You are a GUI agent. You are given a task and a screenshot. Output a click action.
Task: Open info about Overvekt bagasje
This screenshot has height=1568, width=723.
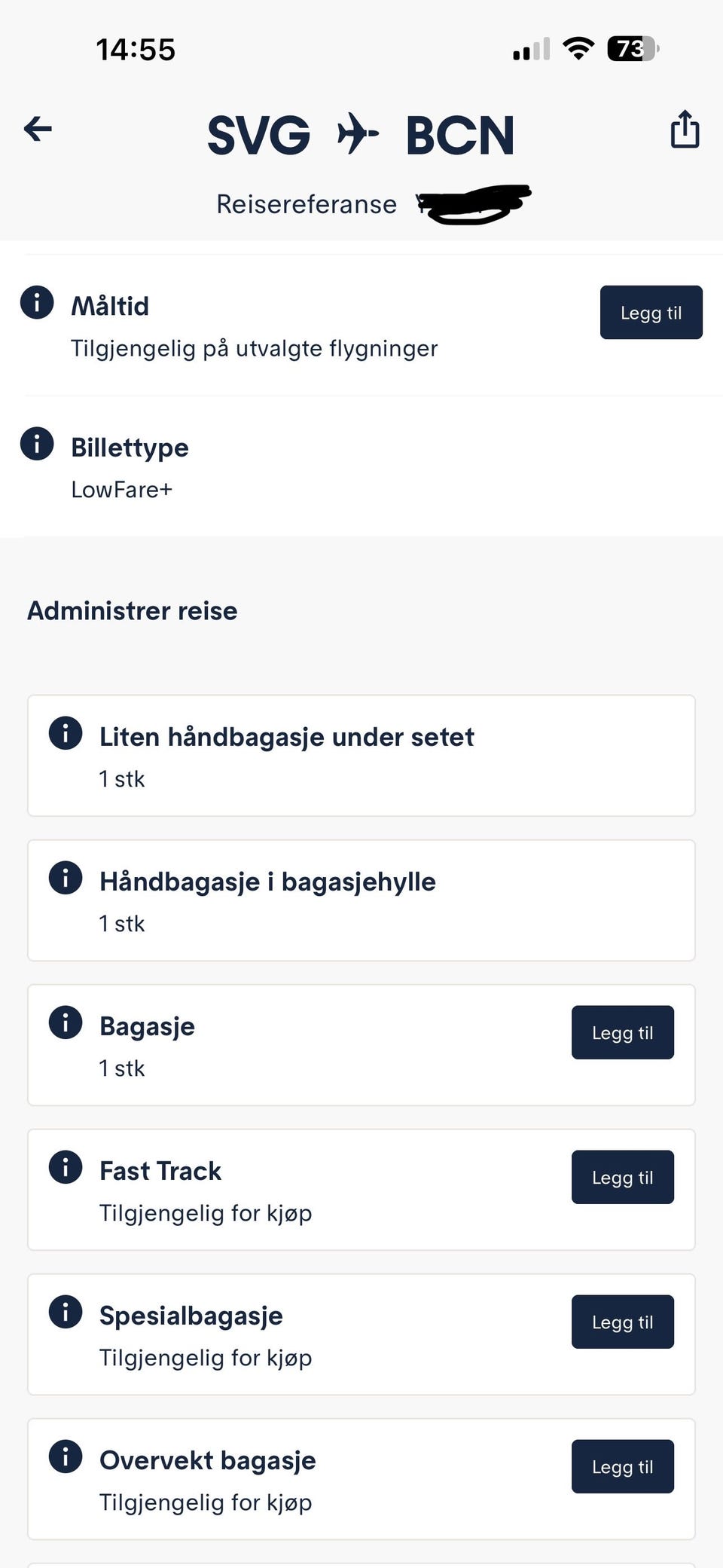coord(66,1456)
